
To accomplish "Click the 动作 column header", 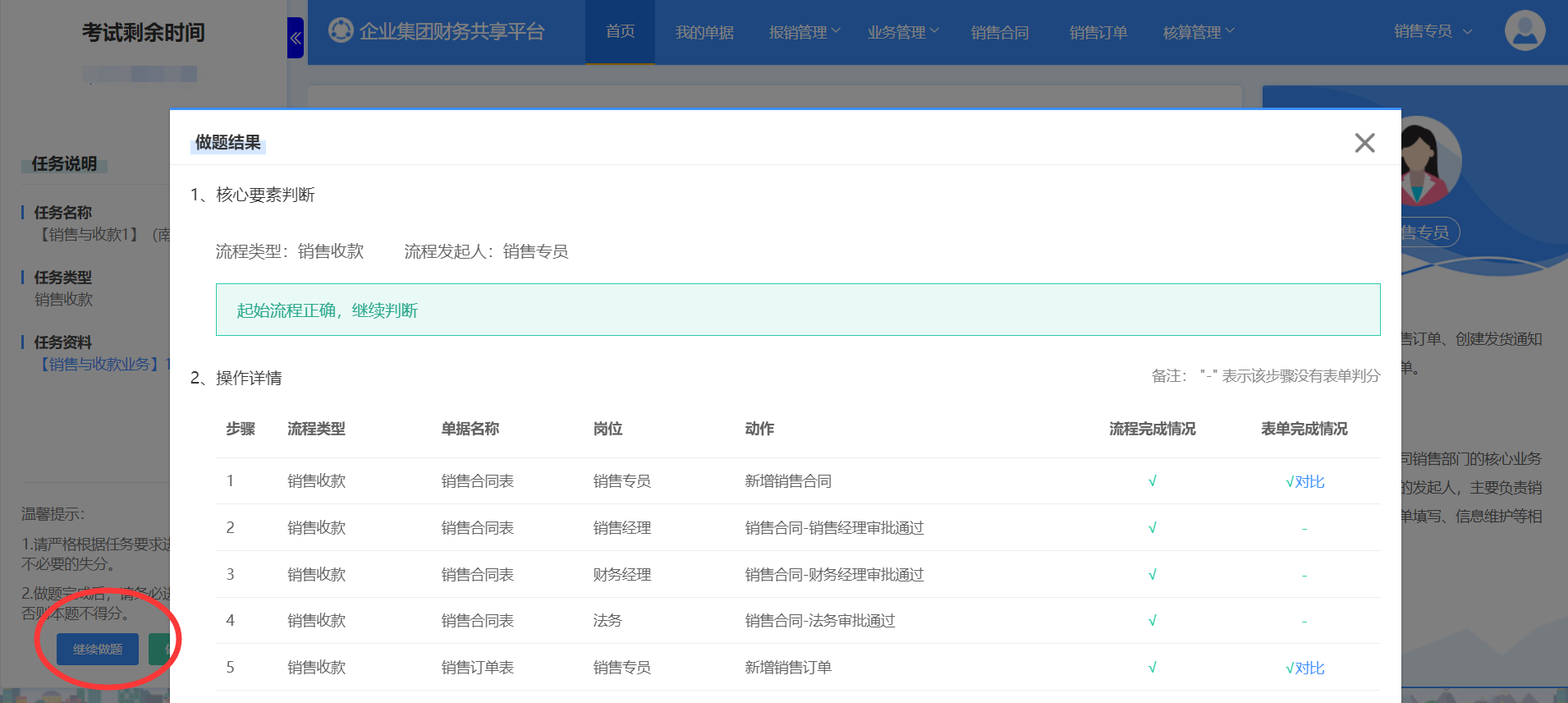I will pos(759,429).
